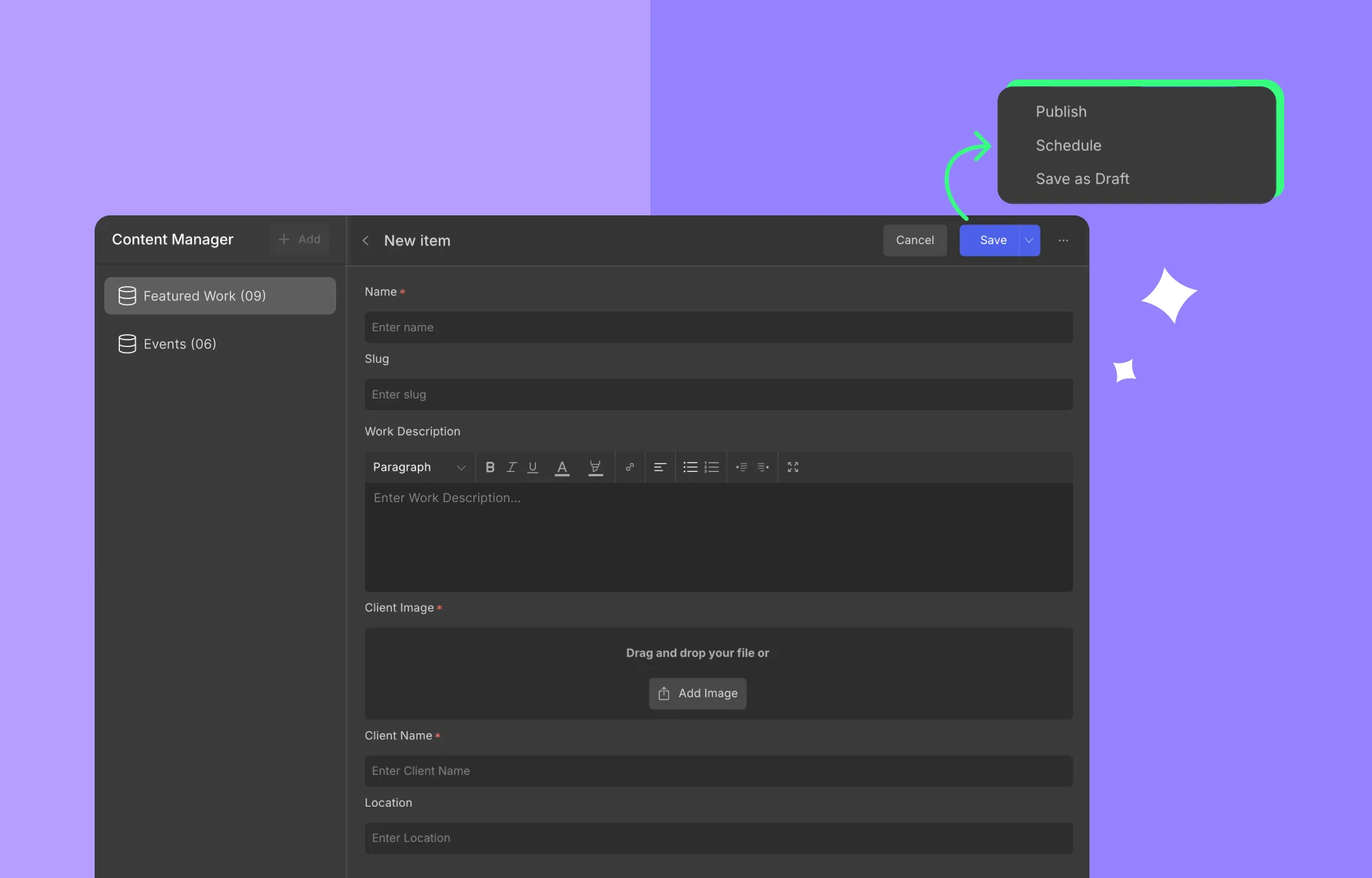The height and width of the screenshot is (878, 1372).
Task: Choose Schedule from the save menu
Action: coord(1068,145)
